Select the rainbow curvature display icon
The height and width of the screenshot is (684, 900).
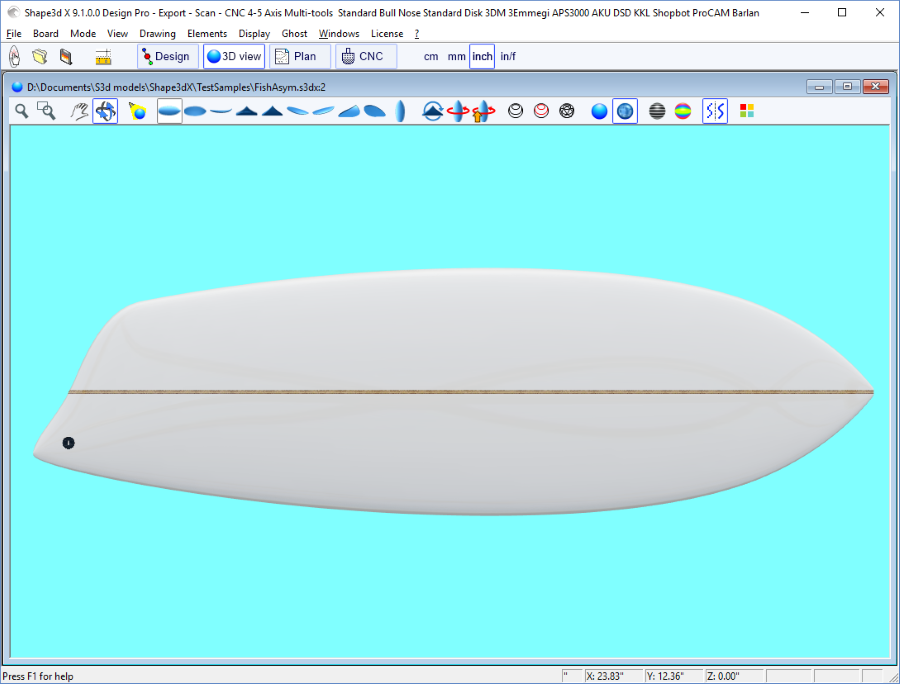(x=684, y=111)
